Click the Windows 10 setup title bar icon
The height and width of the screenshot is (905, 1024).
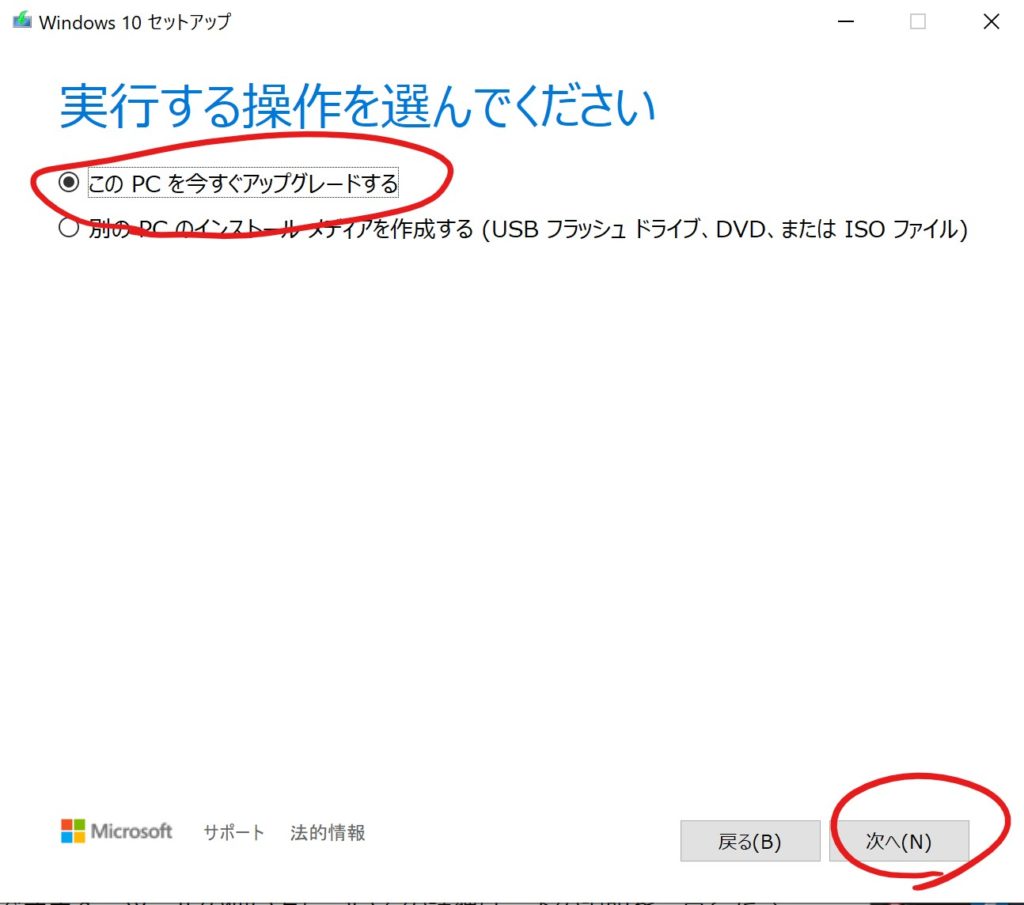(22, 20)
